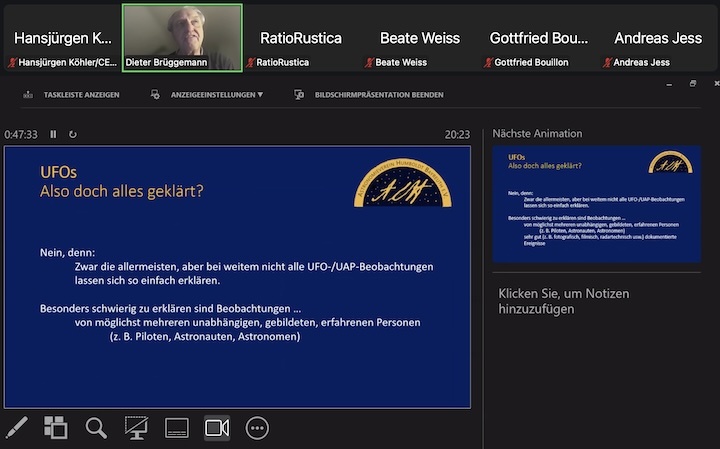Click Taskleiste anzeigen
Screen dimensions: 720x449
click(x=69, y=95)
